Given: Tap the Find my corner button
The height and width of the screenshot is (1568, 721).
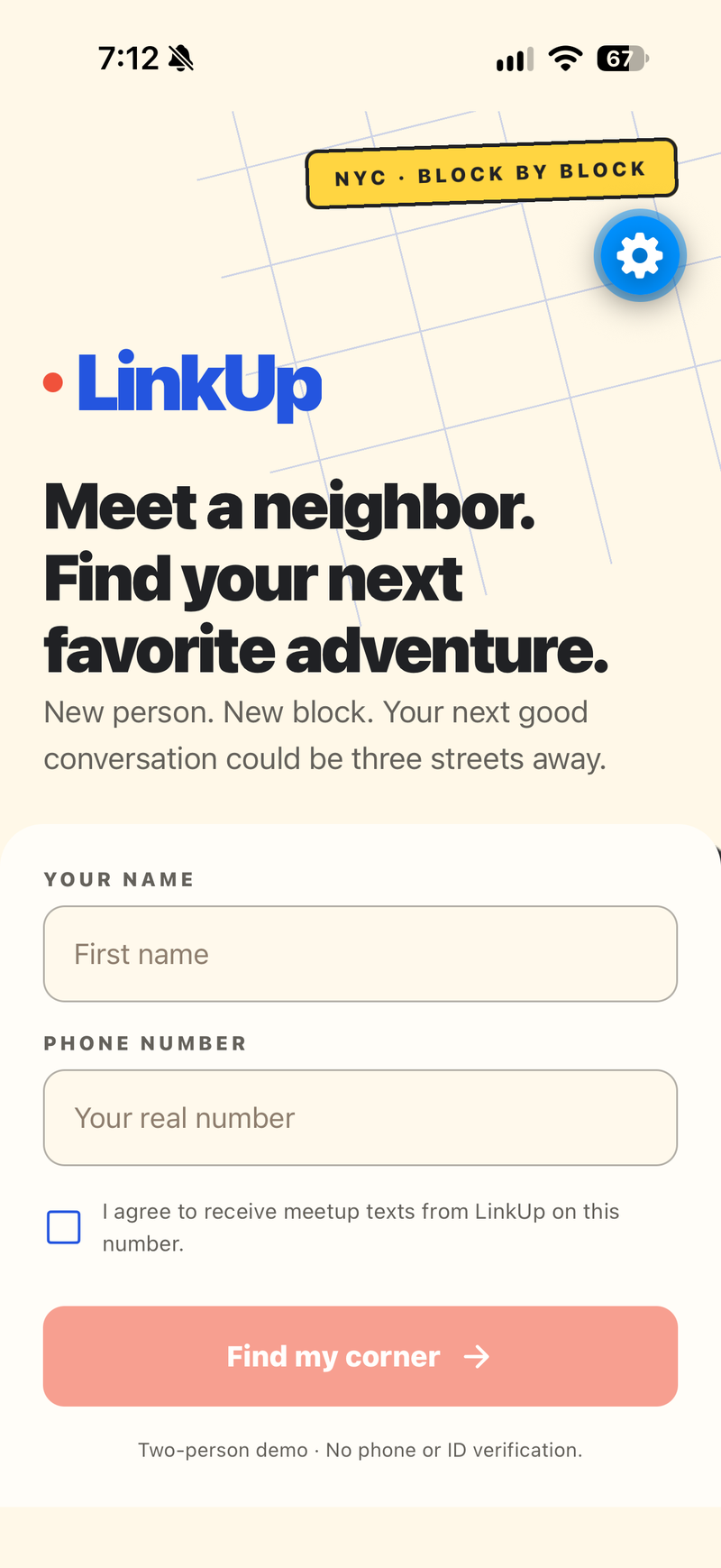Looking at the screenshot, I should pyautogui.click(x=360, y=1356).
